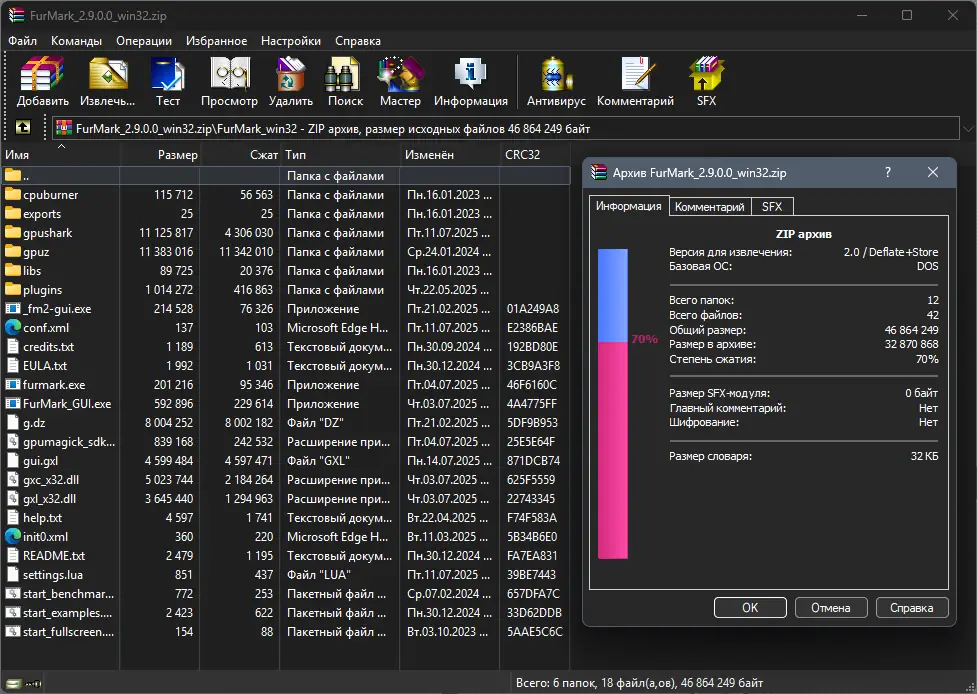Open the Команды menu
This screenshot has height=694, width=977.
click(x=77, y=40)
